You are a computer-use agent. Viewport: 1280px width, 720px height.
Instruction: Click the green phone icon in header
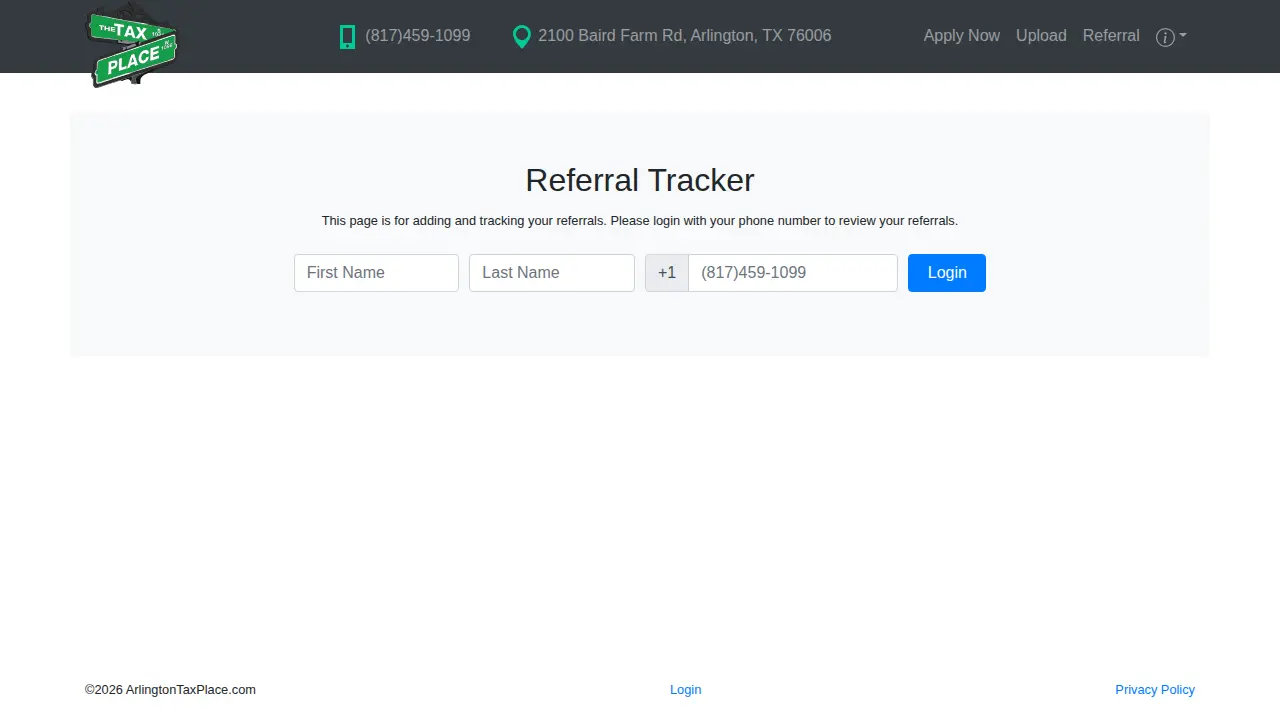pos(347,37)
